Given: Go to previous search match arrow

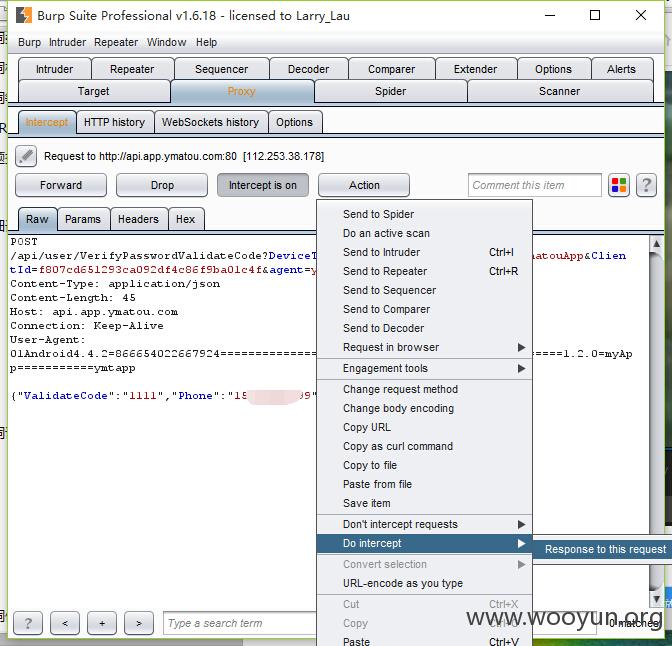Looking at the screenshot, I should [65, 623].
